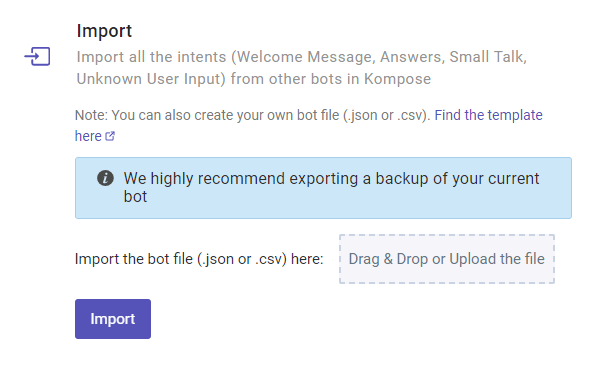Image resolution: width=602 pixels, height=372 pixels.
Task: Open the "Find the template" link
Action: click(488, 115)
